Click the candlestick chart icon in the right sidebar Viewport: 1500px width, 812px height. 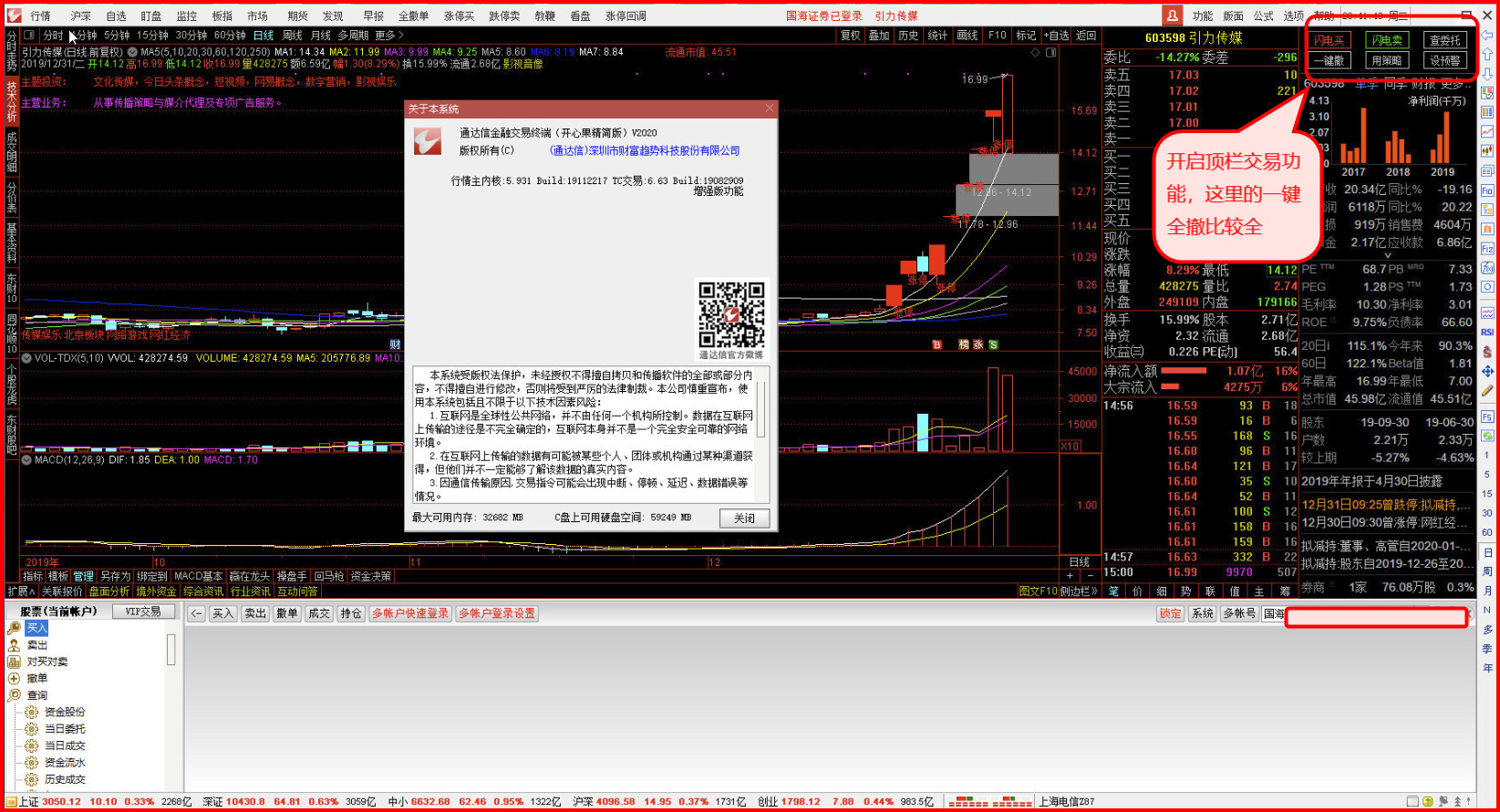pos(1487,151)
